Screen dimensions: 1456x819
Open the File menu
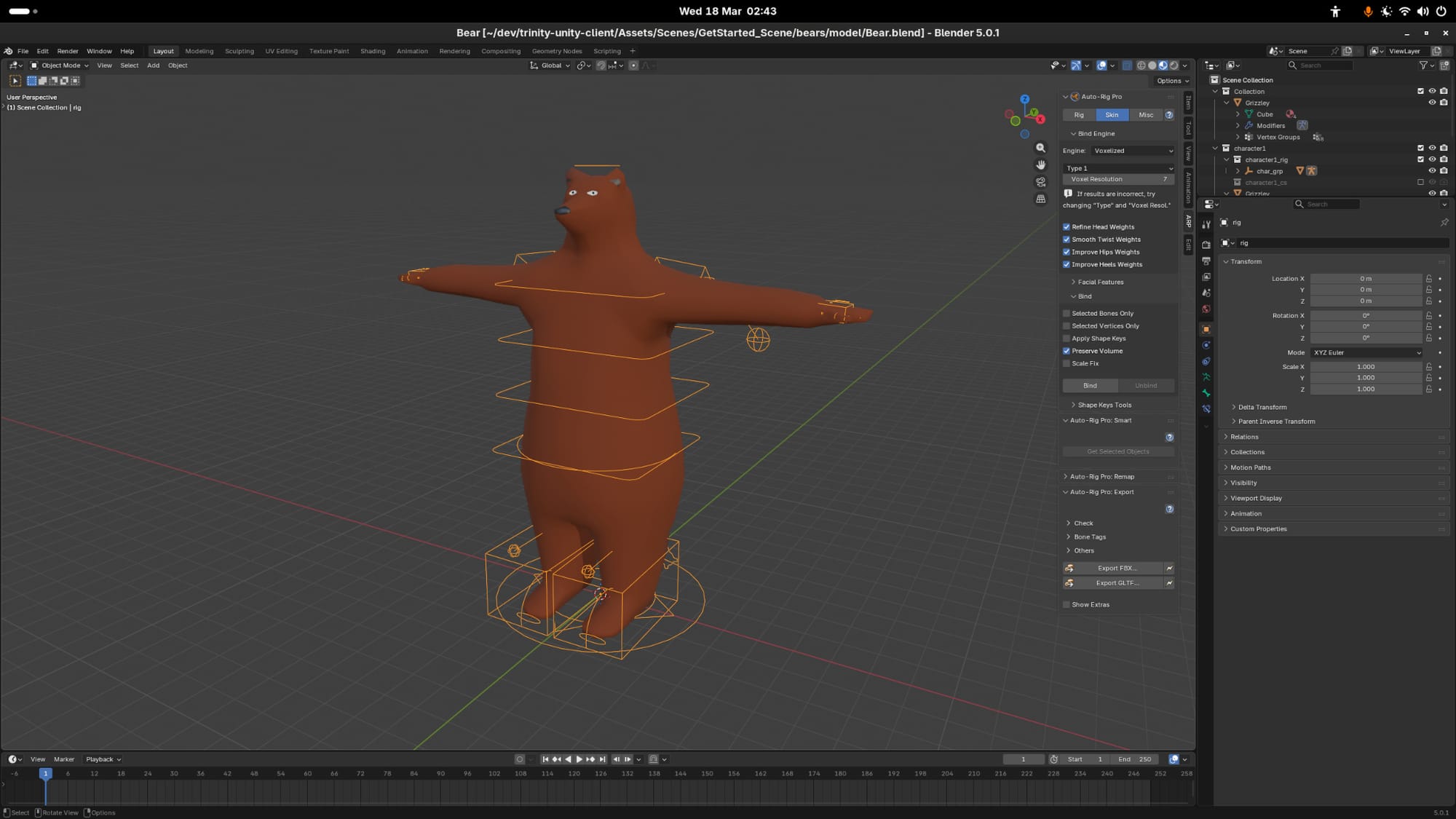23,51
